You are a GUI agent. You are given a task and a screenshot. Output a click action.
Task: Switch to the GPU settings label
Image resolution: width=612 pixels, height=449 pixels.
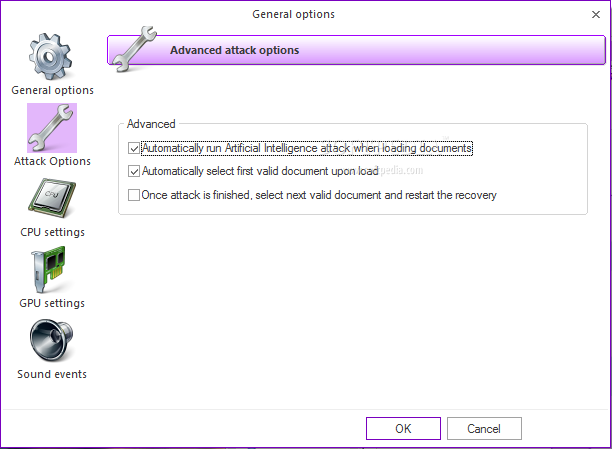[x=52, y=303]
